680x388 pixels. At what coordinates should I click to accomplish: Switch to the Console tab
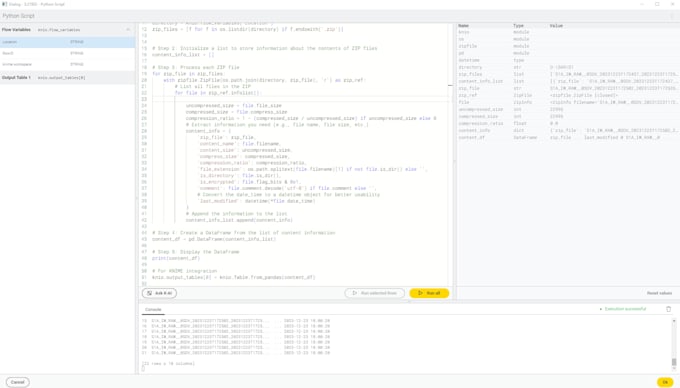[153, 310]
